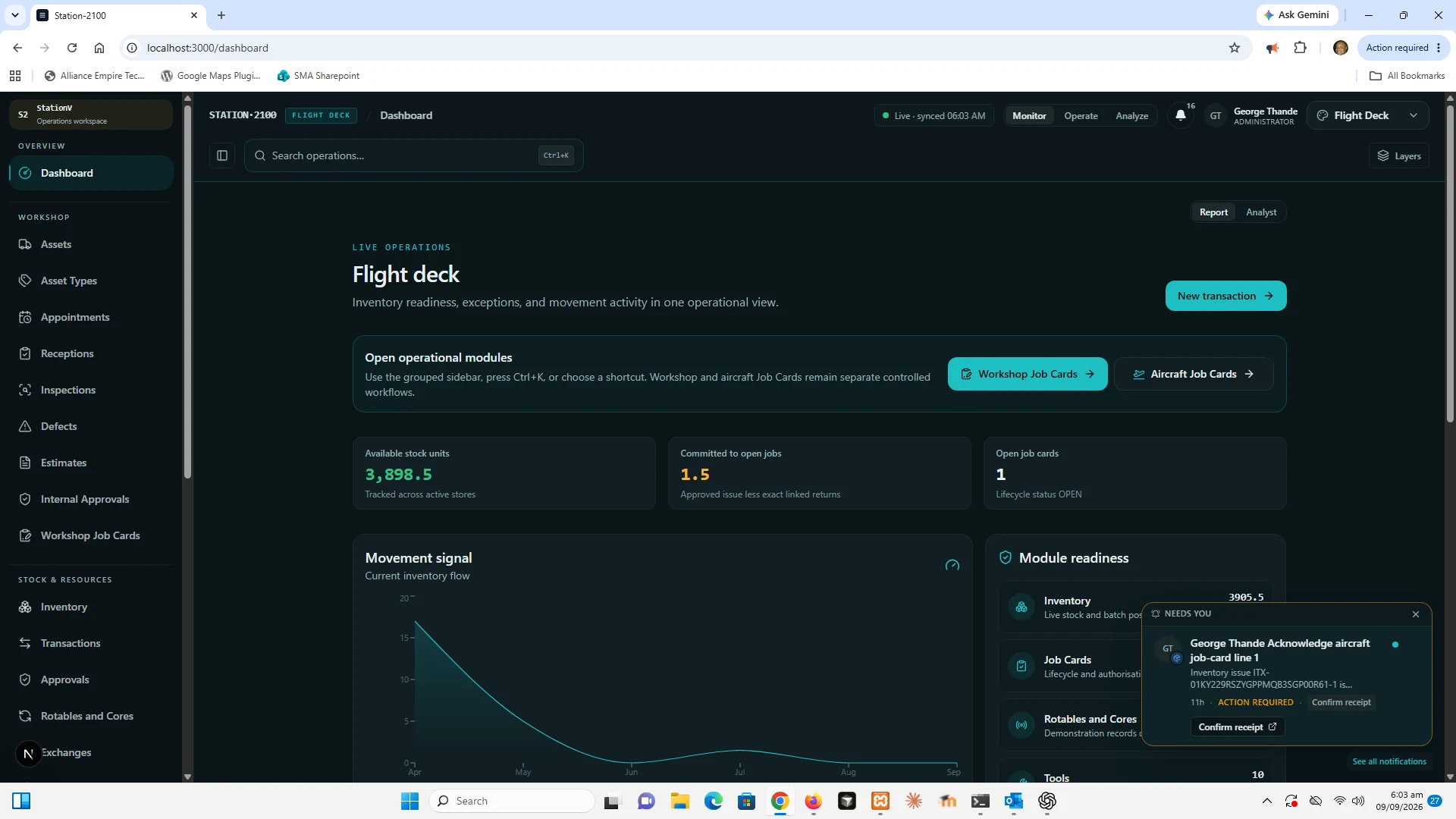
Task: Go to Appointments in the sidebar
Action: (91, 317)
